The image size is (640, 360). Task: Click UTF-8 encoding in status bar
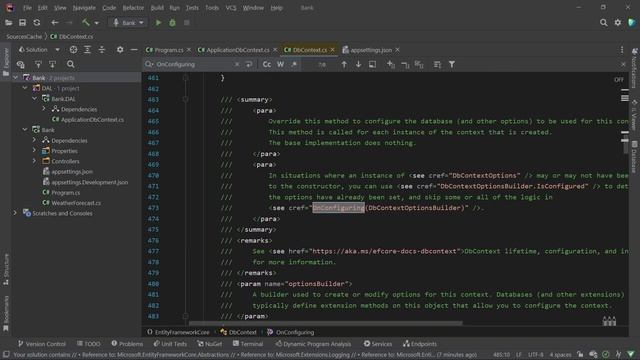pos(536,354)
